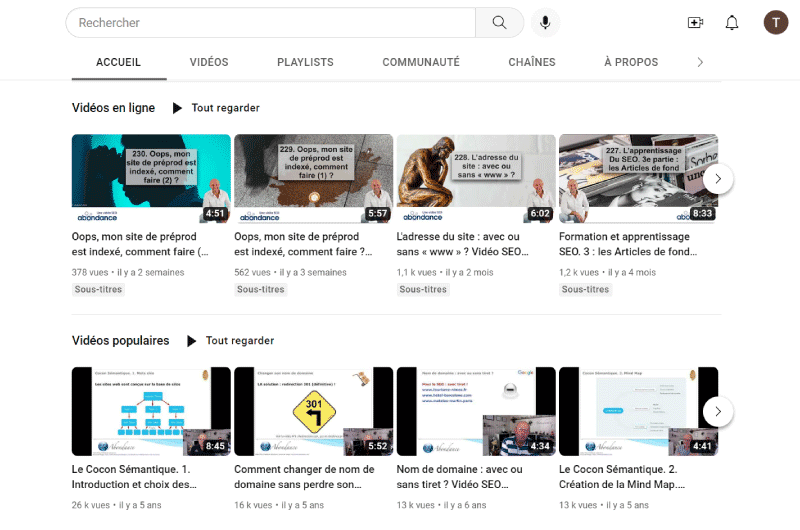Click the play icon beside Vidéos populaires

tap(191, 341)
